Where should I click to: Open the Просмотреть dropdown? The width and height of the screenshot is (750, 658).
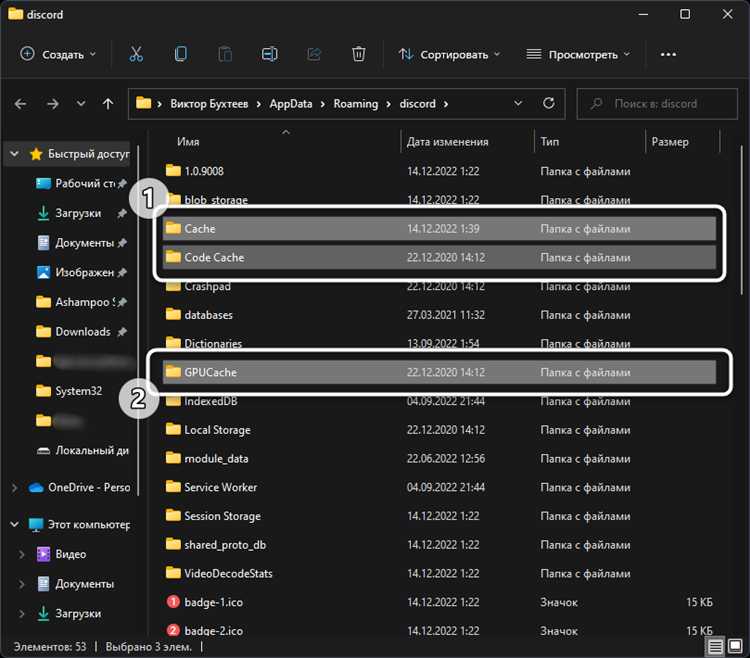[578, 55]
